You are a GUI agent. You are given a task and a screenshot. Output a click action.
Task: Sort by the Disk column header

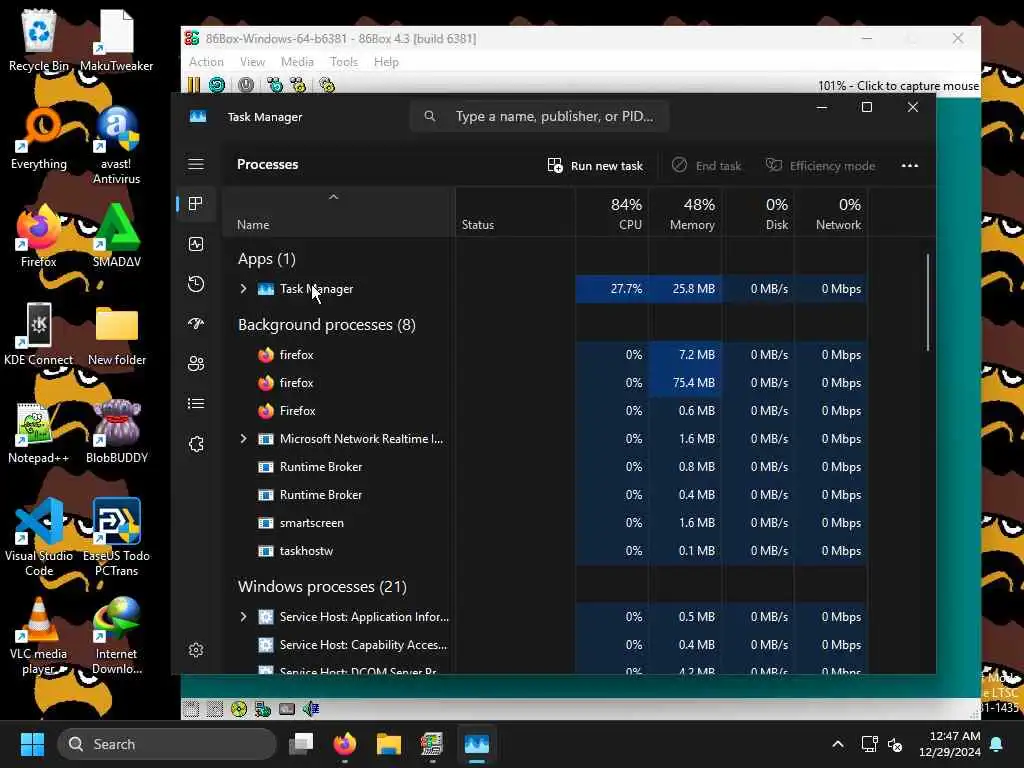(759, 212)
